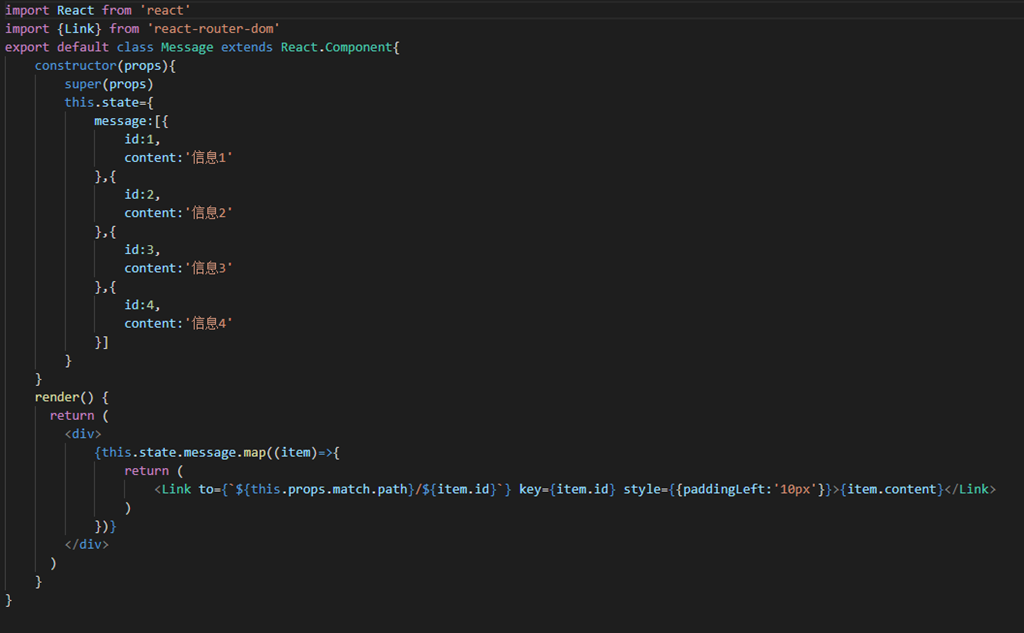Screen dimensions: 1024x633
Task: Click the id:3 entry
Action: (142, 250)
